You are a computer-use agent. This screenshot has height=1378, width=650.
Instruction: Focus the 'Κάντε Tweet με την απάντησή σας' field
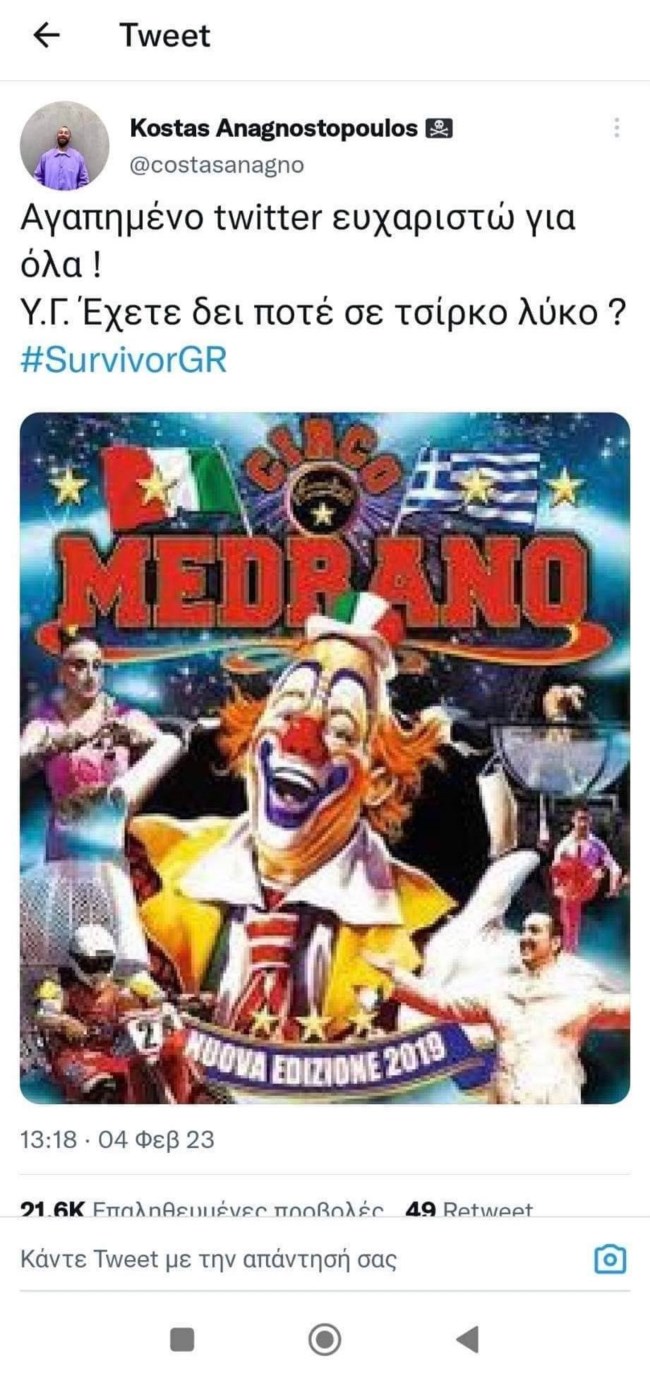click(300, 1259)
